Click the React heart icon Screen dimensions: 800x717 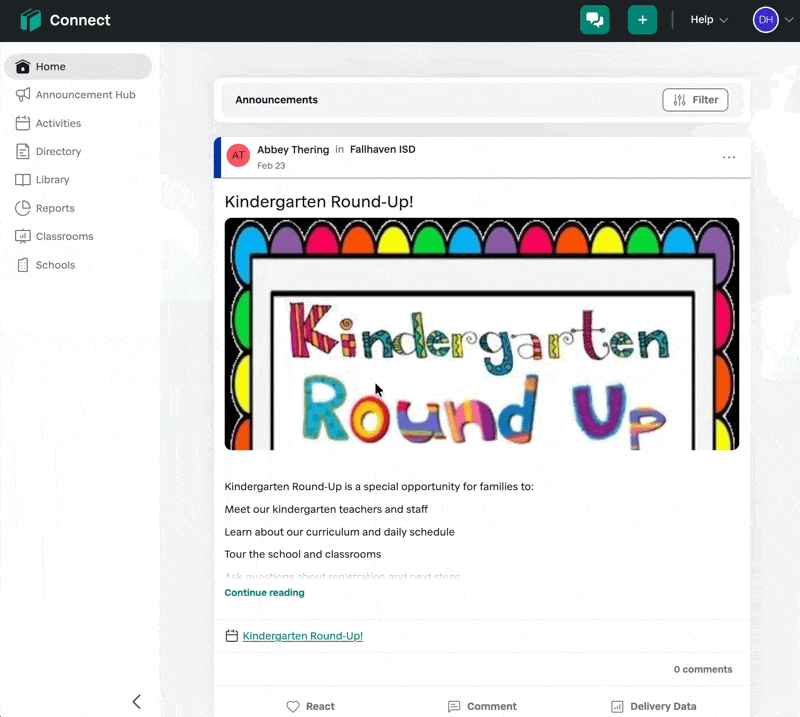coord(293,706)
